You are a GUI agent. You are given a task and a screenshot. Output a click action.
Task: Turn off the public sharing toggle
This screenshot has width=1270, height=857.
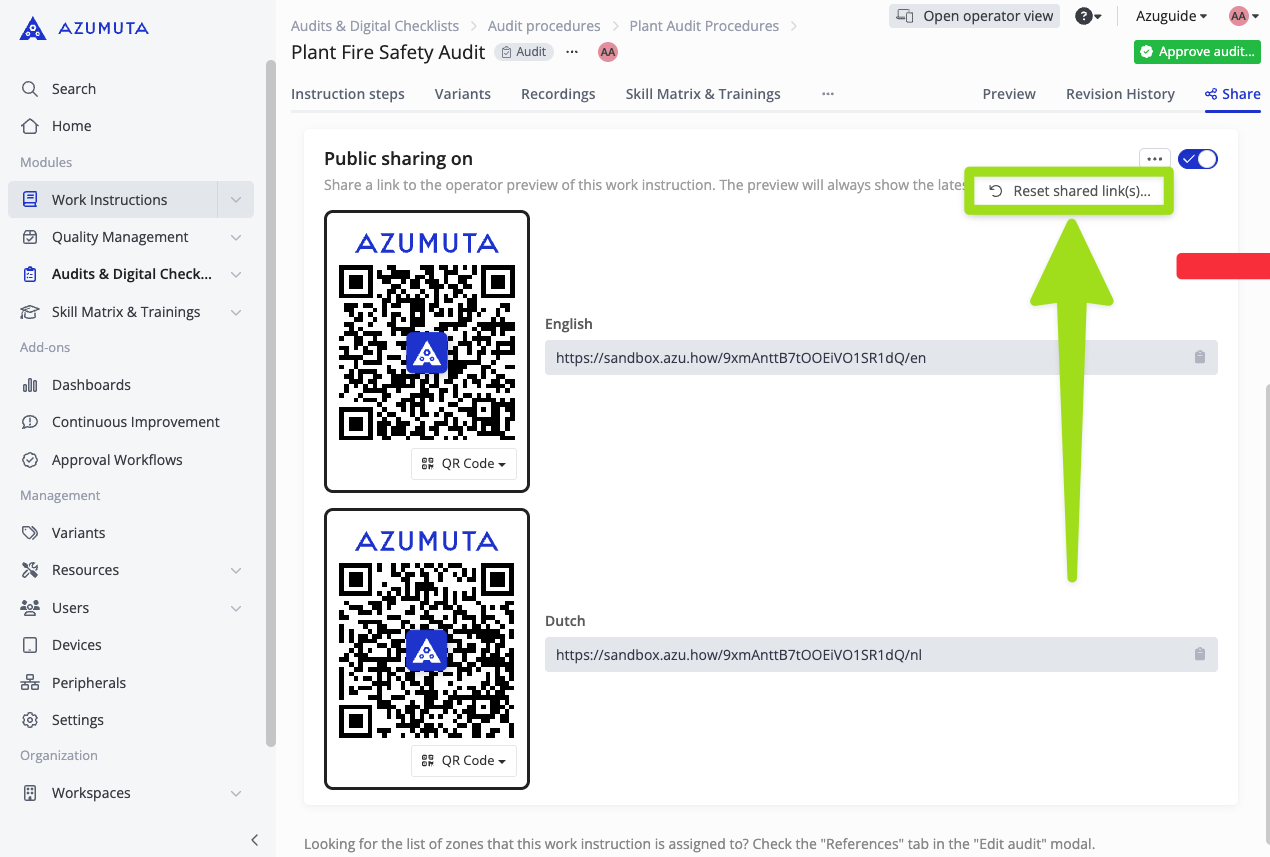[1197, 159]
